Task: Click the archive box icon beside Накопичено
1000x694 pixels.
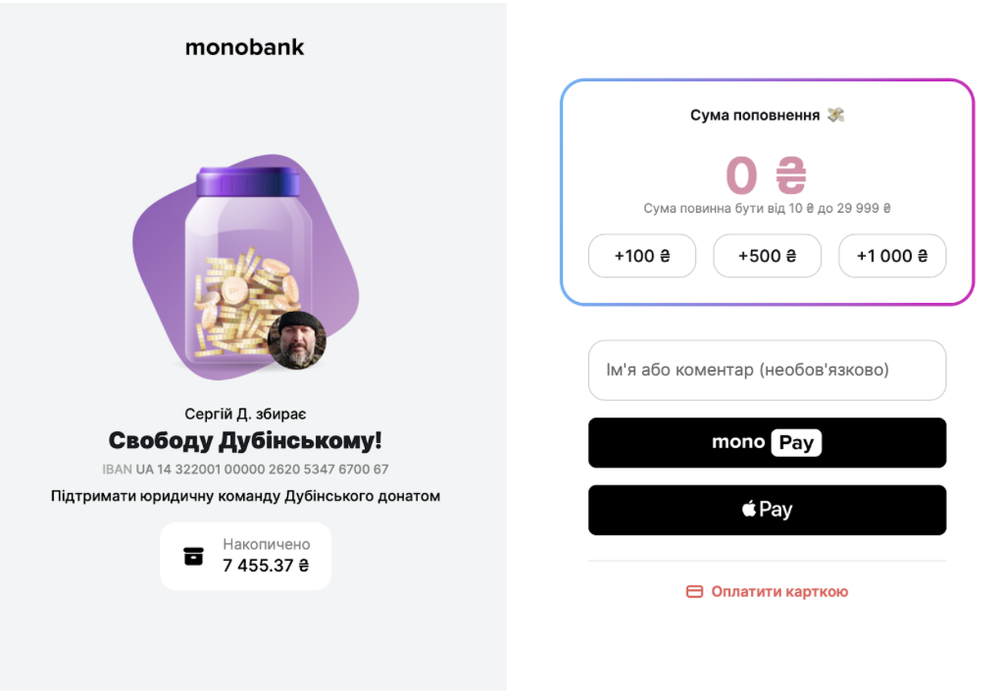Action: (194, 556)
